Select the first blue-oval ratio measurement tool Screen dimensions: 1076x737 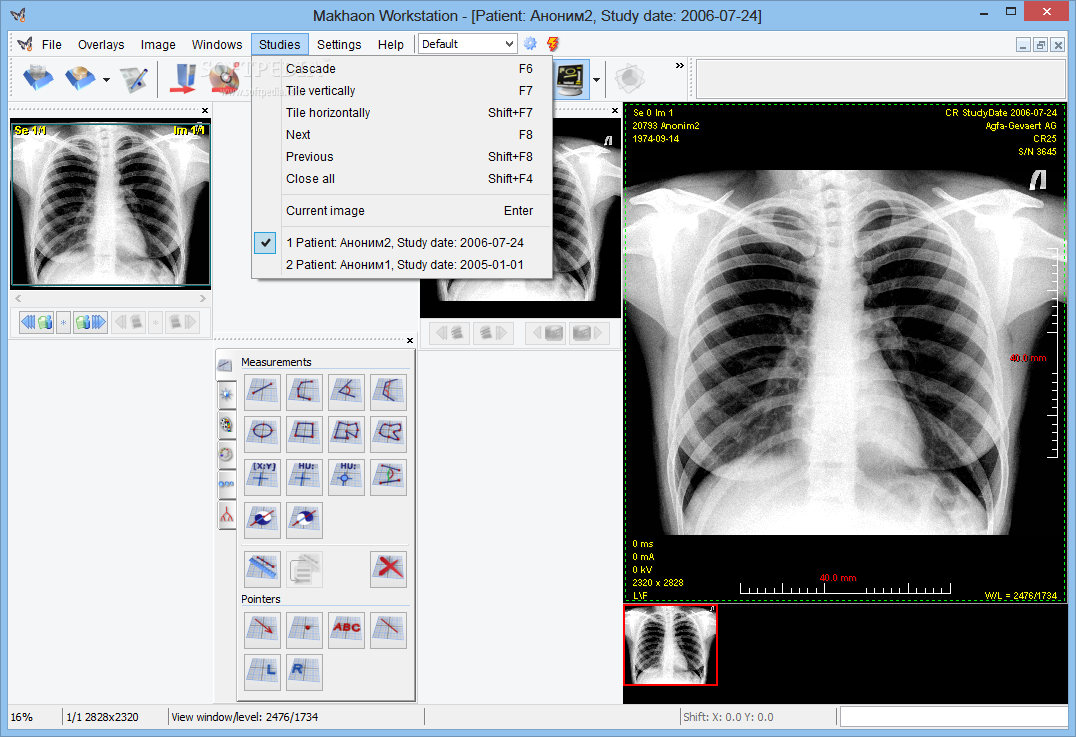[262, 519]
